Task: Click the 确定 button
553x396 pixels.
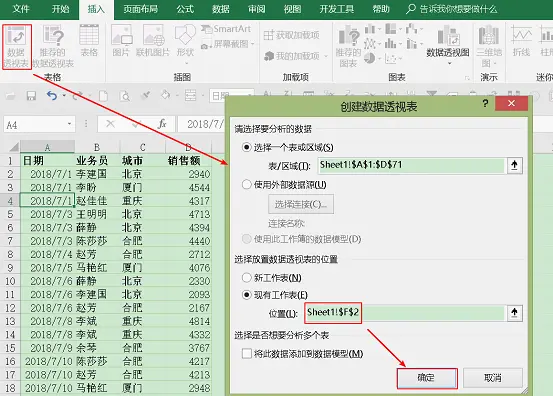Action: tap(427, 378)
